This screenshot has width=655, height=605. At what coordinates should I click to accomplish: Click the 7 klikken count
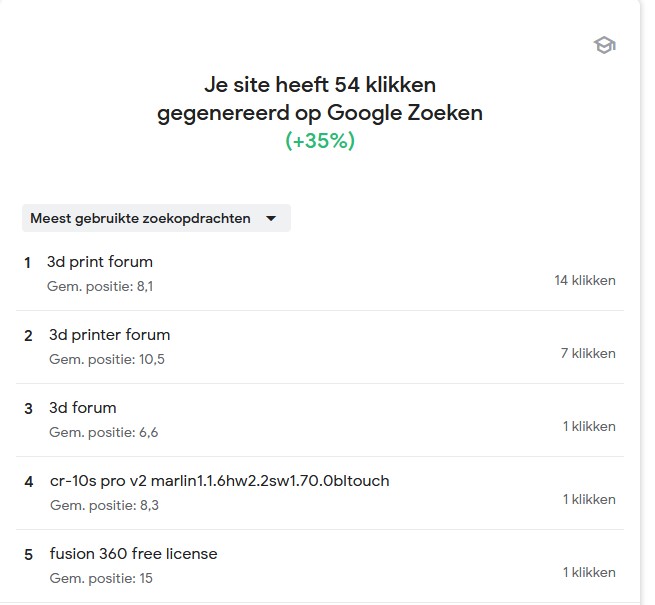point(588,353)
